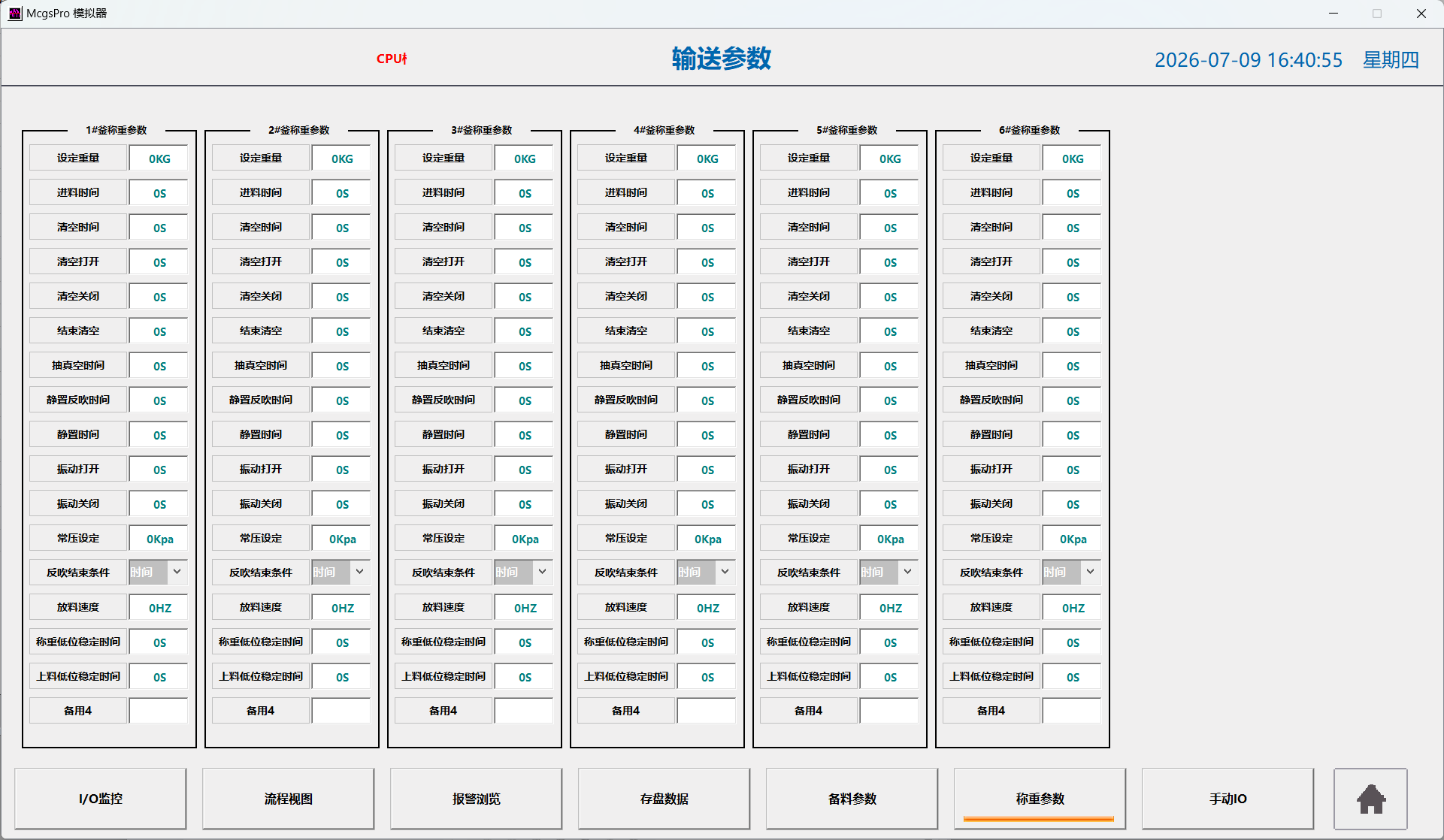Open 反吹结束条件 dropdown for 1#釜
This screenshot has width=1444, height=840.
[x=177, y=572]
